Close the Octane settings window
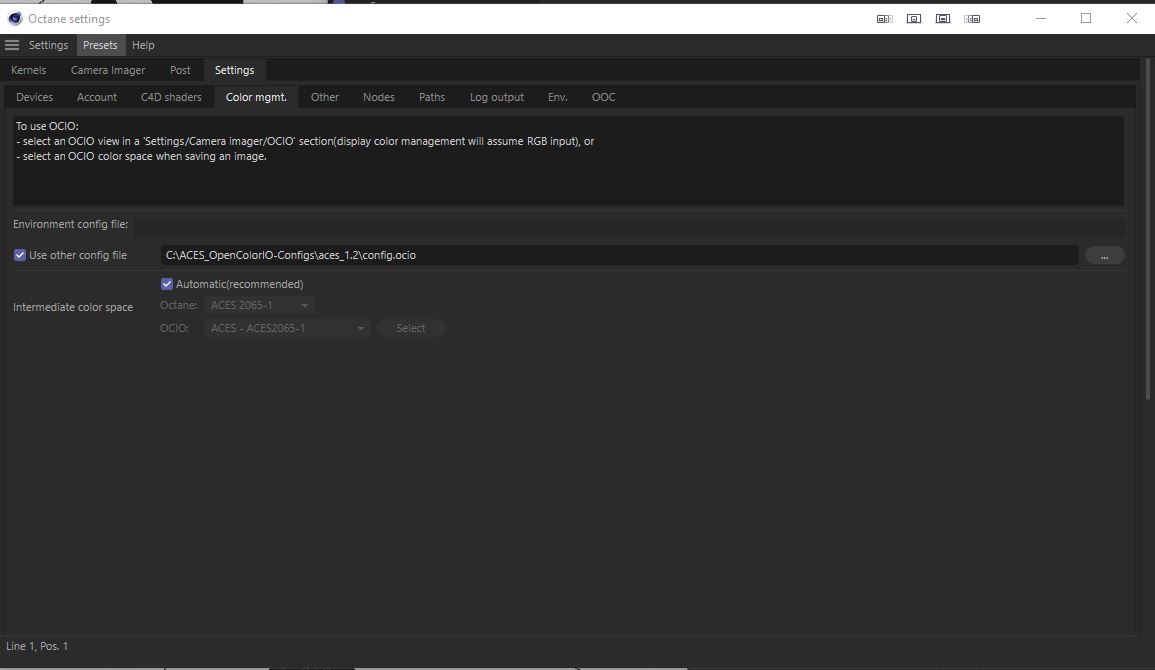The width and height of the screenshot is (1155, 670). (x=1131, y=18)
